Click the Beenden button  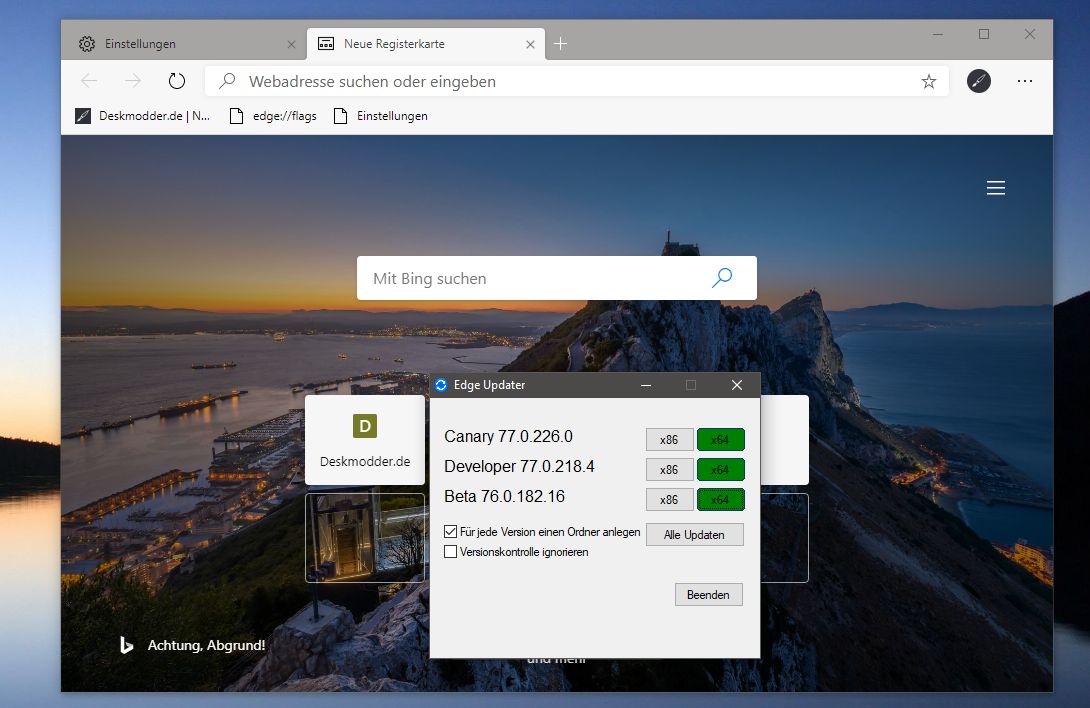point(708,595)
